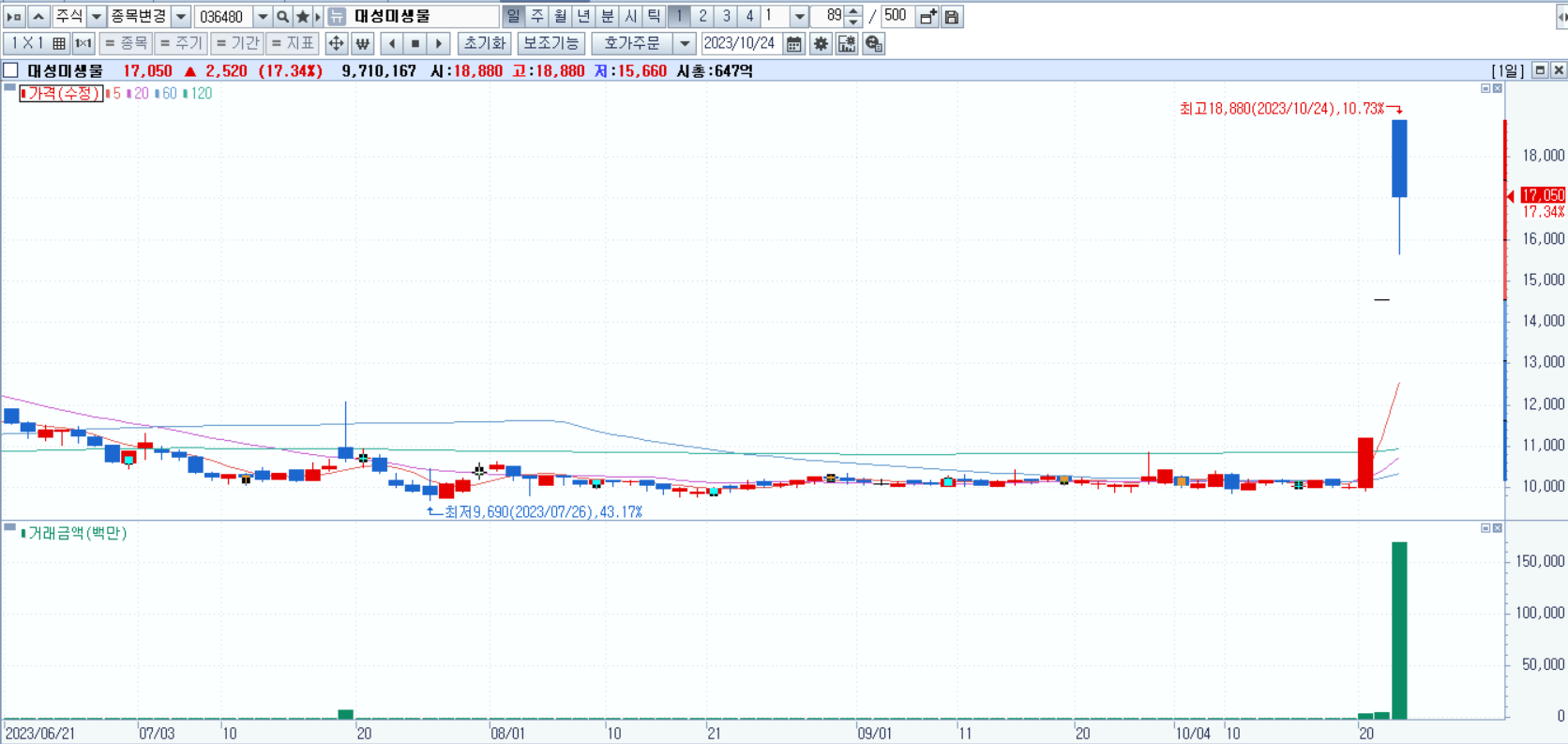Click the play-step icon at toolbar start
The height and width of the screenshot is (744, 1568).
coord(14,17)
